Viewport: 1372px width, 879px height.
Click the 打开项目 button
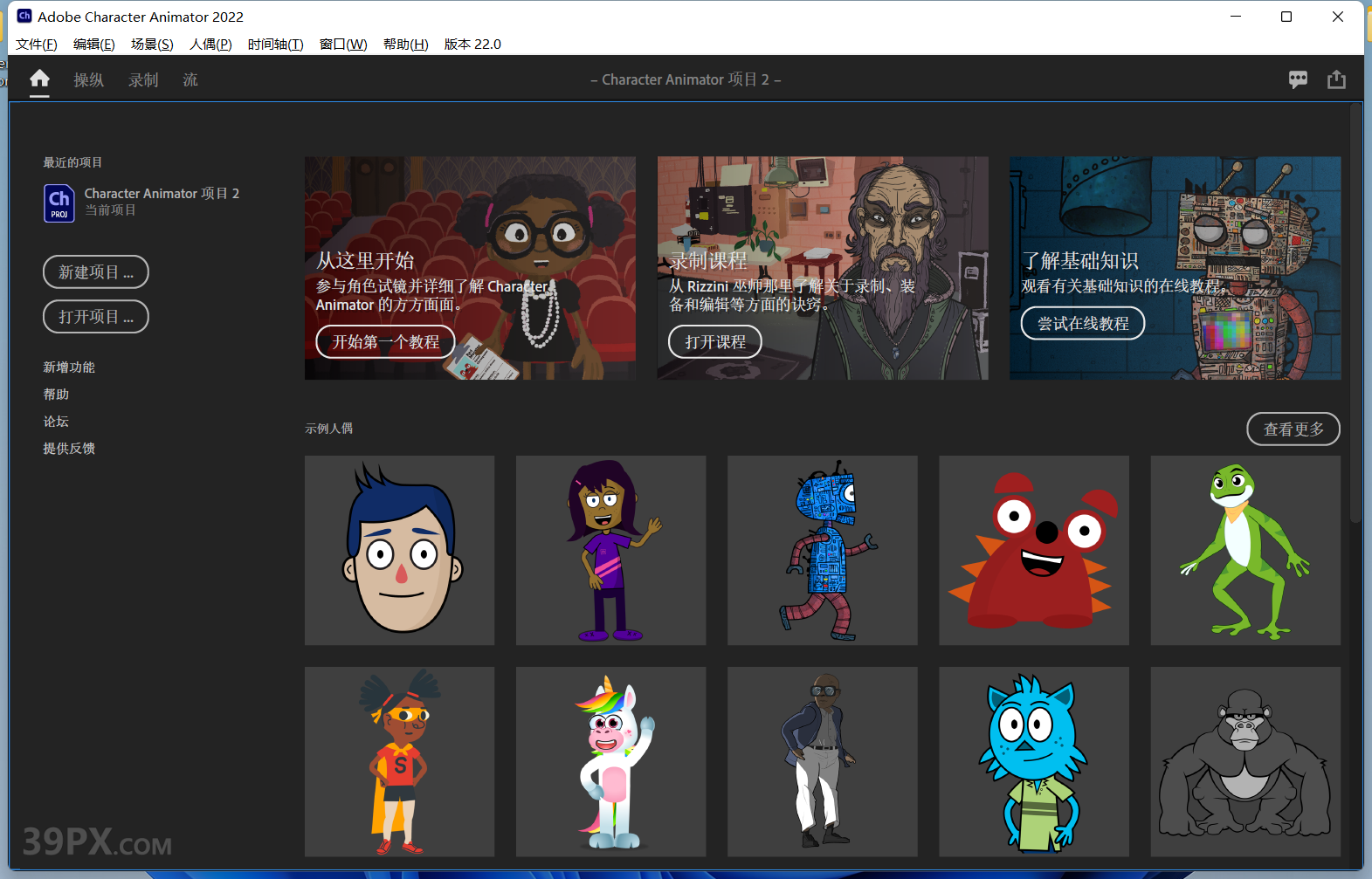click(x=96, y=317)
